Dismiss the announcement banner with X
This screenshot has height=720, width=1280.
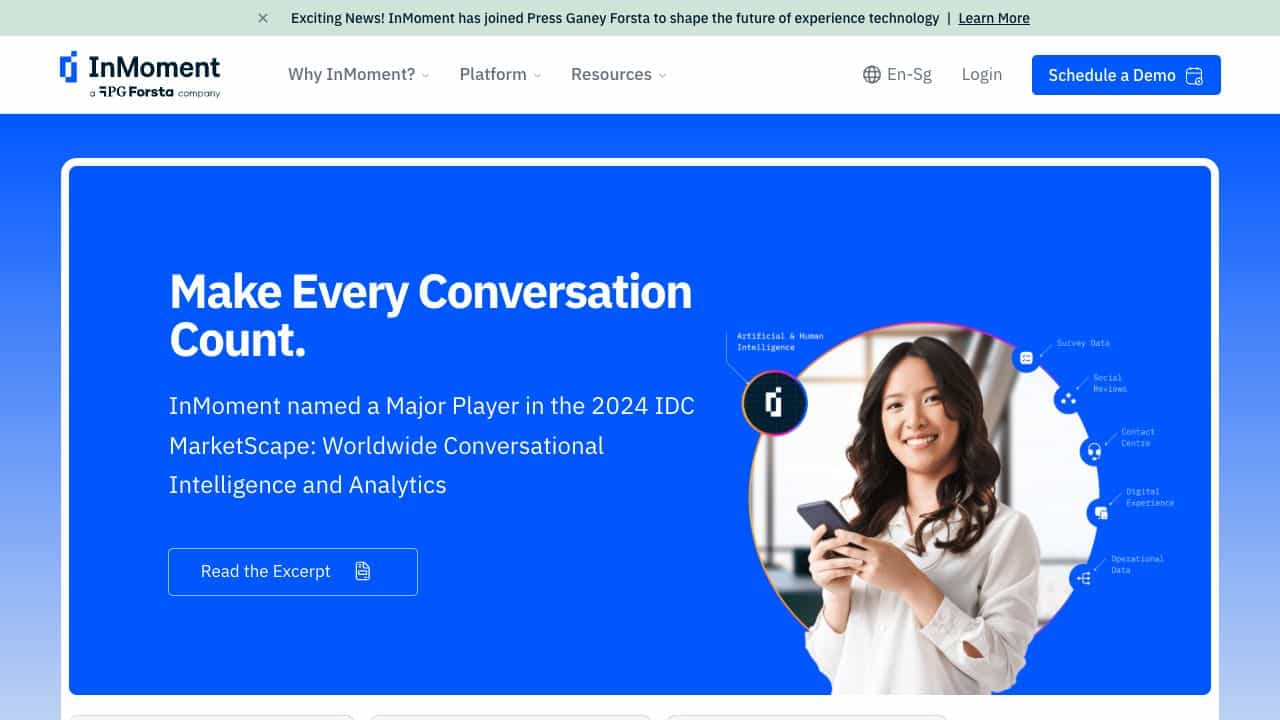click(x=263, y=18)
